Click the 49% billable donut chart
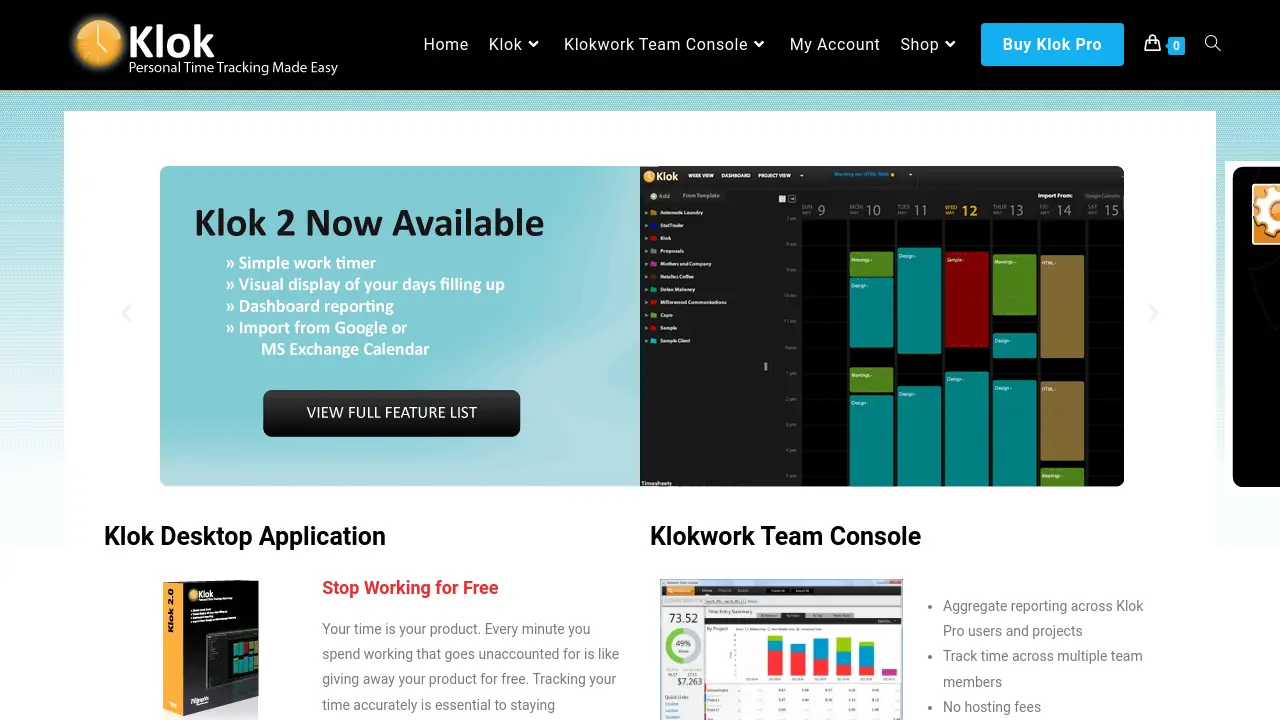1280x720 pixels. tap(683, 644)
